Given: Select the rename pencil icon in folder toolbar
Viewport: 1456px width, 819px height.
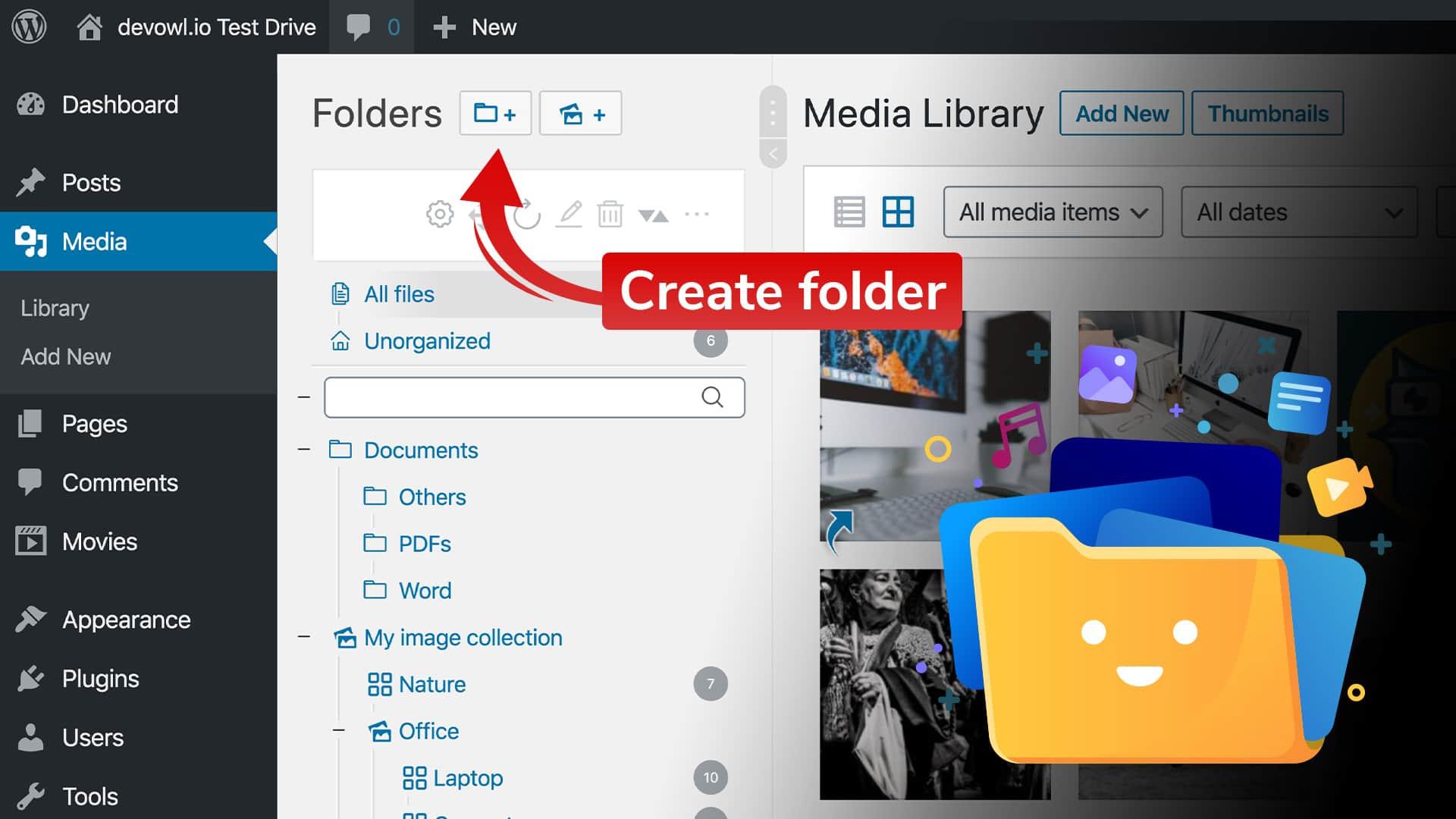Looking at the screenshot, I should [570, 215].
